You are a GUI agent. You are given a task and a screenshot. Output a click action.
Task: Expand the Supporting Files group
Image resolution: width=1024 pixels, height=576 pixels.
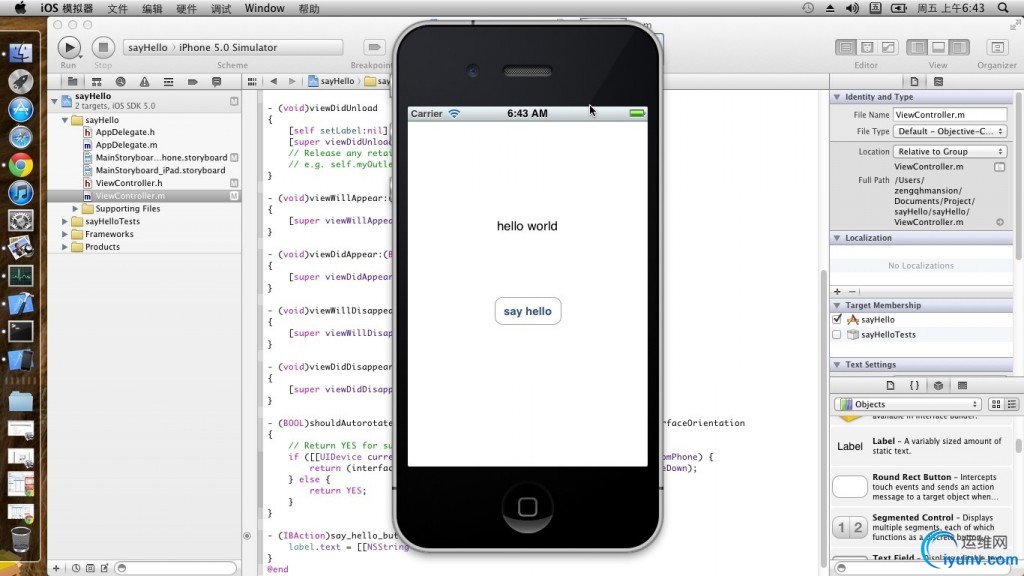pyautogui.click(x=75, y=209)
